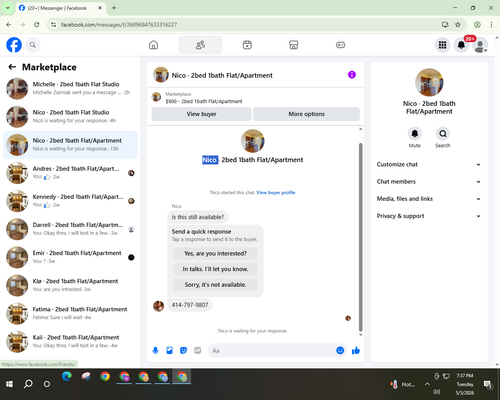This screenshot has height=400, width=500.
Task: Open the Watch video tab icon
Action: 247,45
